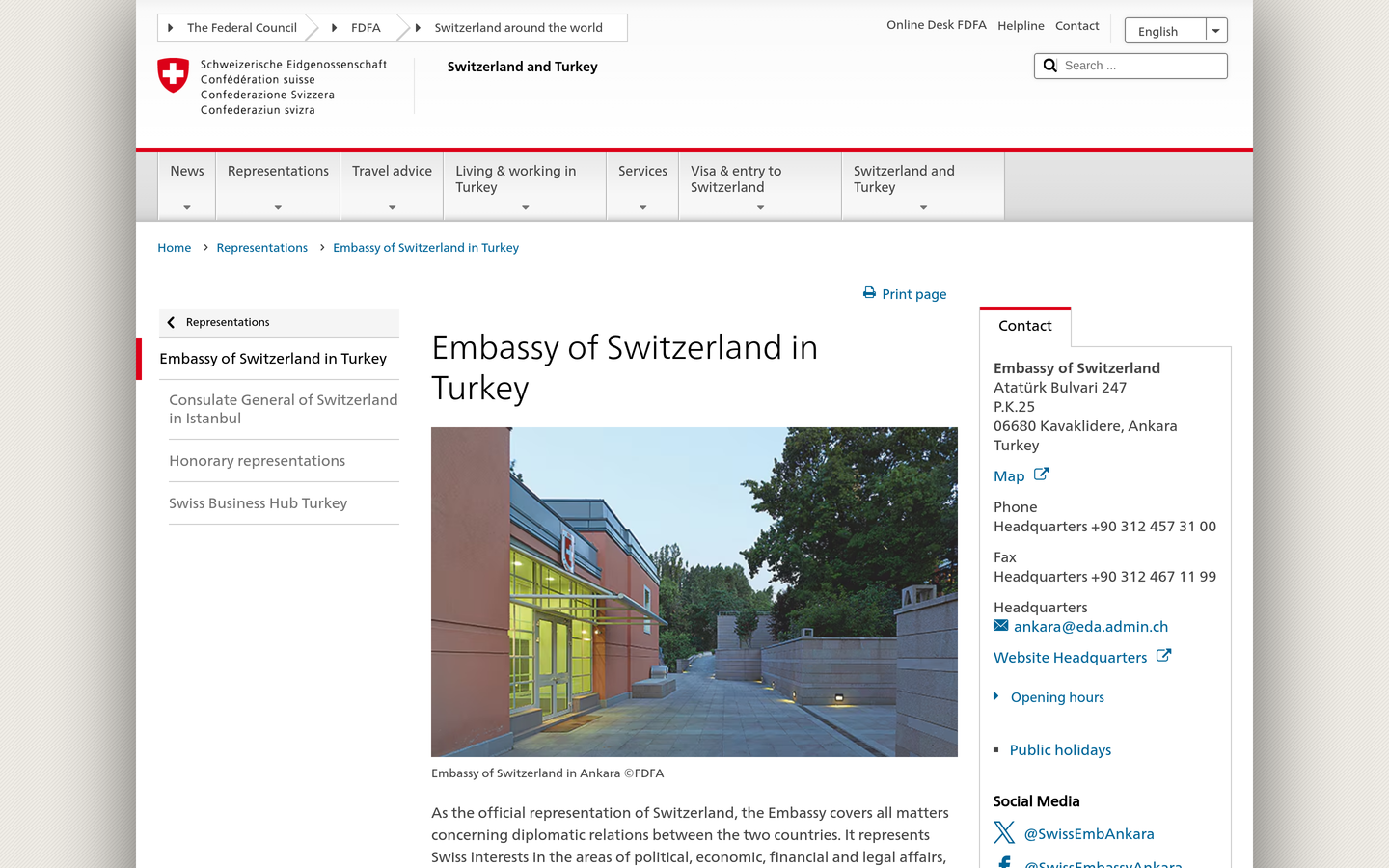Open the Living & working in Turkey menu
The width and height of the screenshot is (1389, 868).
point(525,186)
